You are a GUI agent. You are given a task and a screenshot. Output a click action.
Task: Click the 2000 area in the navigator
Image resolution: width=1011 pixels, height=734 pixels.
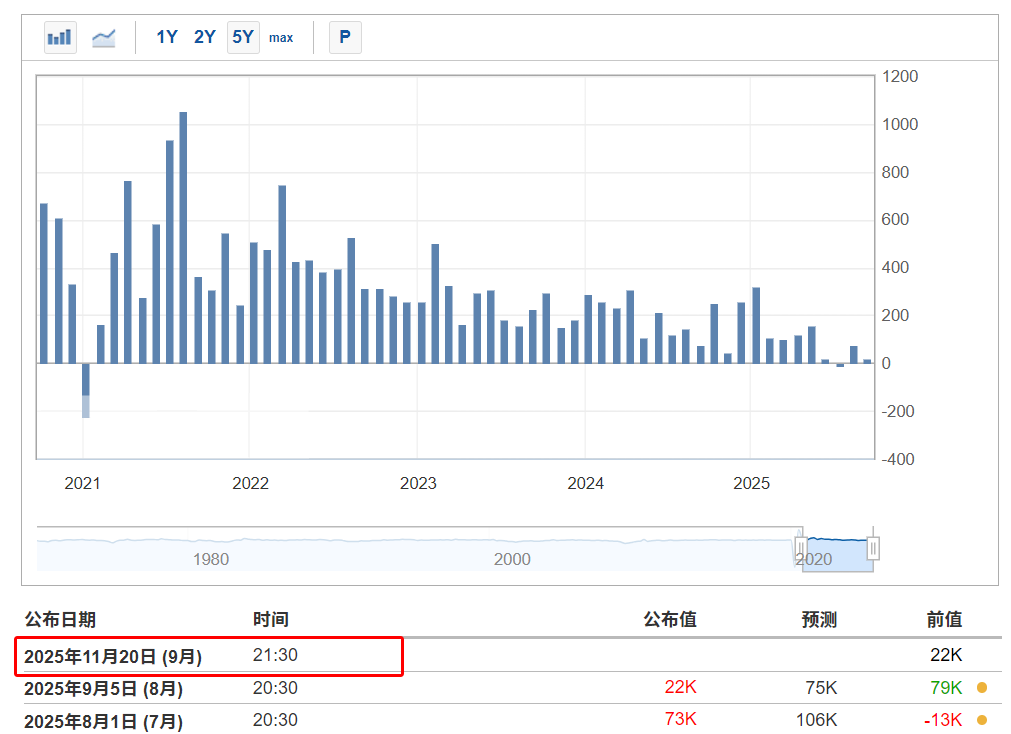(x=512, y=559)
